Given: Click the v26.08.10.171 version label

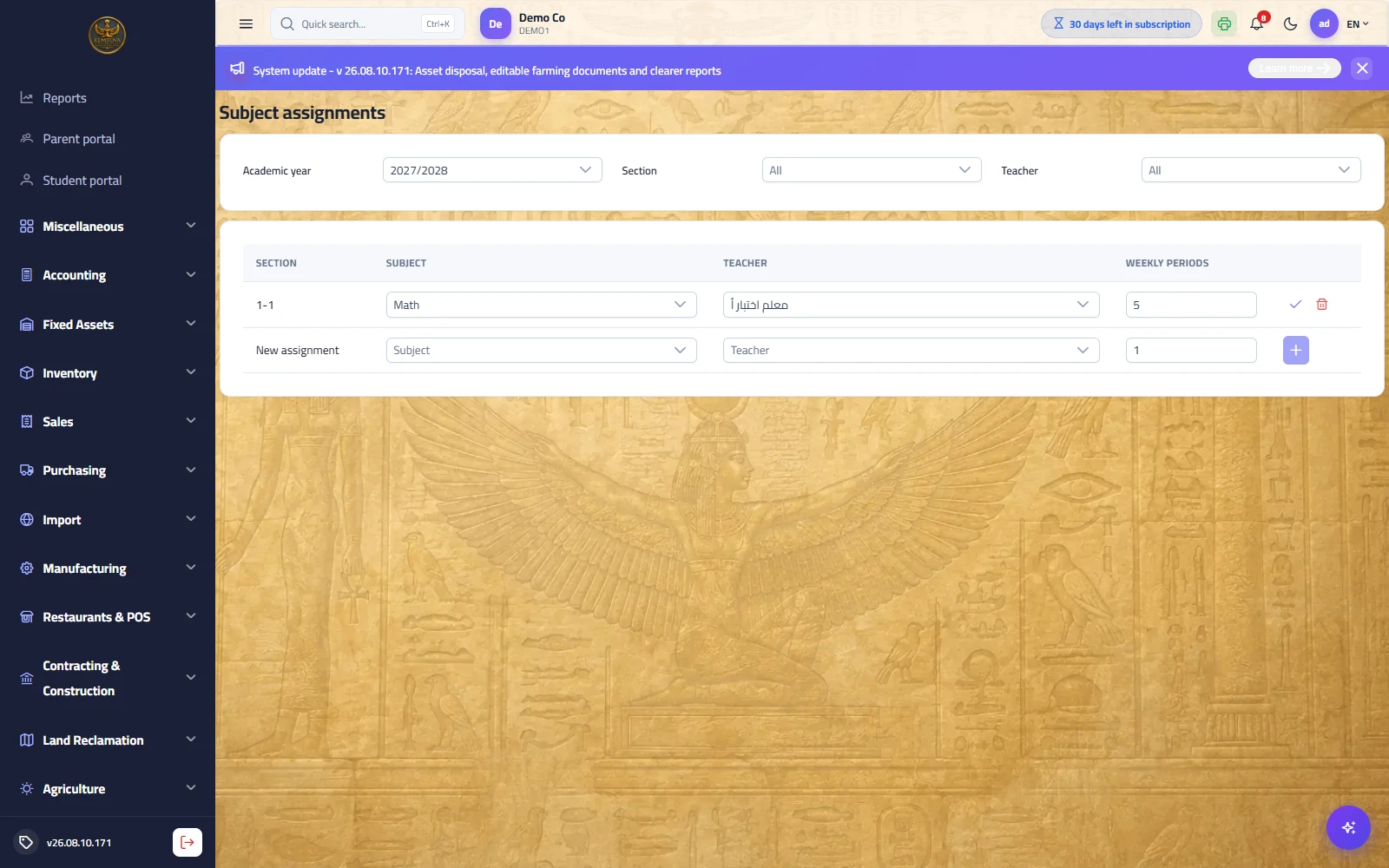Looking at the screenshot, I should 79,843.
